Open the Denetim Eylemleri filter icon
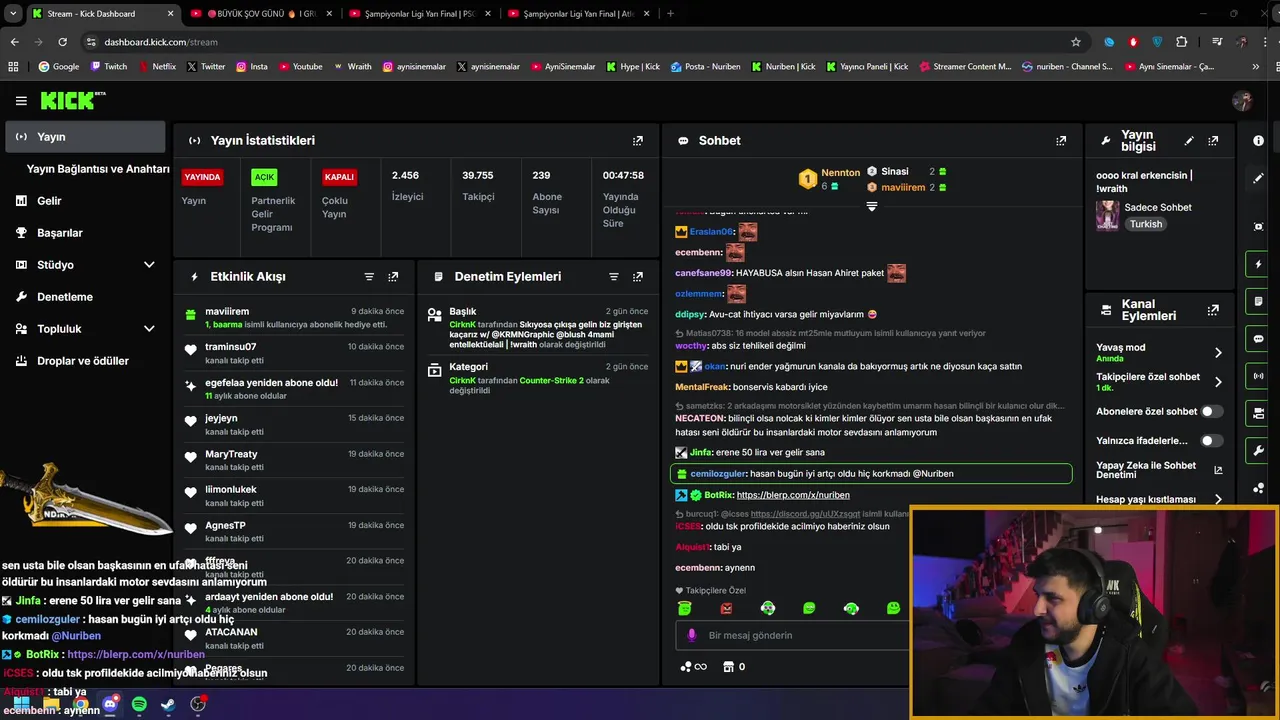1280x720 pixels. (614, 277)
